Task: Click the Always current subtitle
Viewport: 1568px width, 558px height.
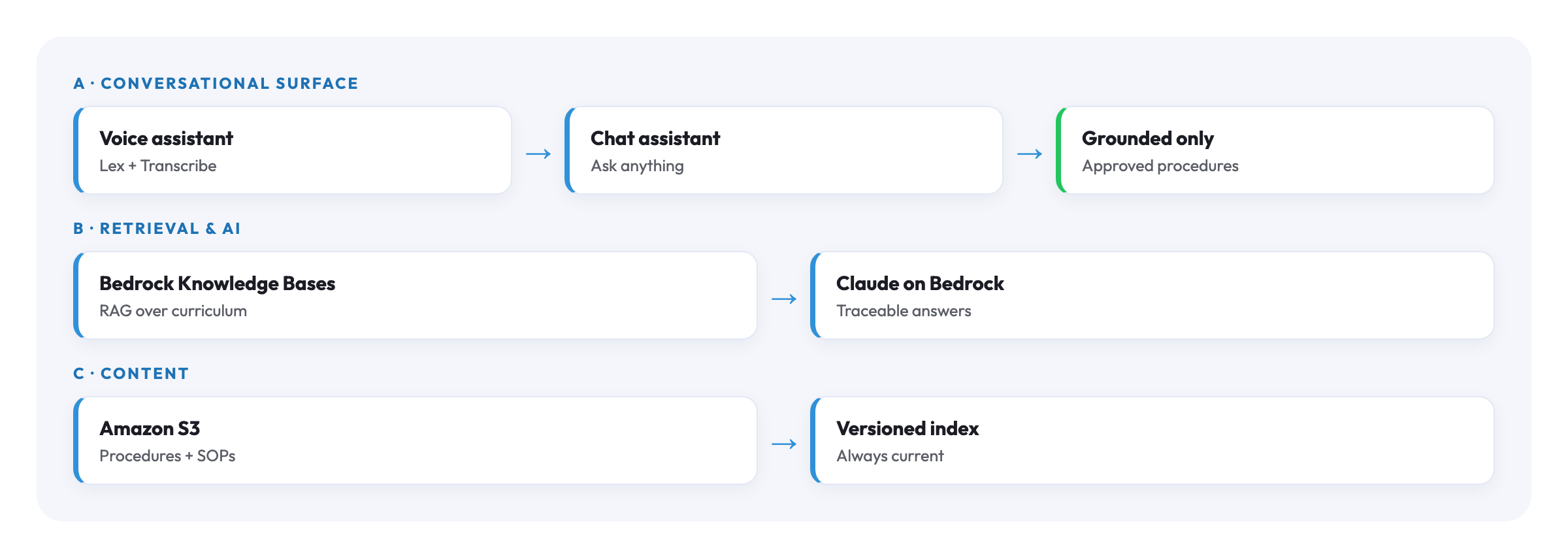Action: pyautogui.click(x=890, y=456)
